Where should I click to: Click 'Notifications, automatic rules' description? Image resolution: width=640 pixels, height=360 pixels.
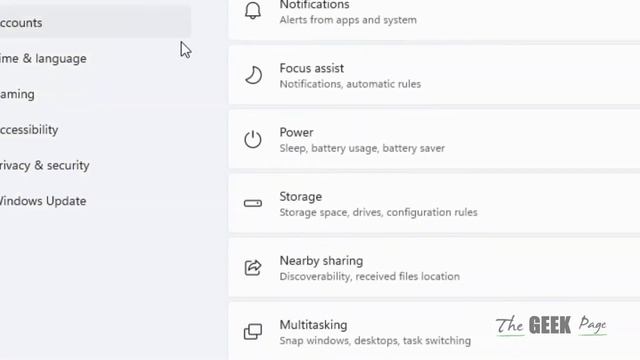click(x=350, y=84)
